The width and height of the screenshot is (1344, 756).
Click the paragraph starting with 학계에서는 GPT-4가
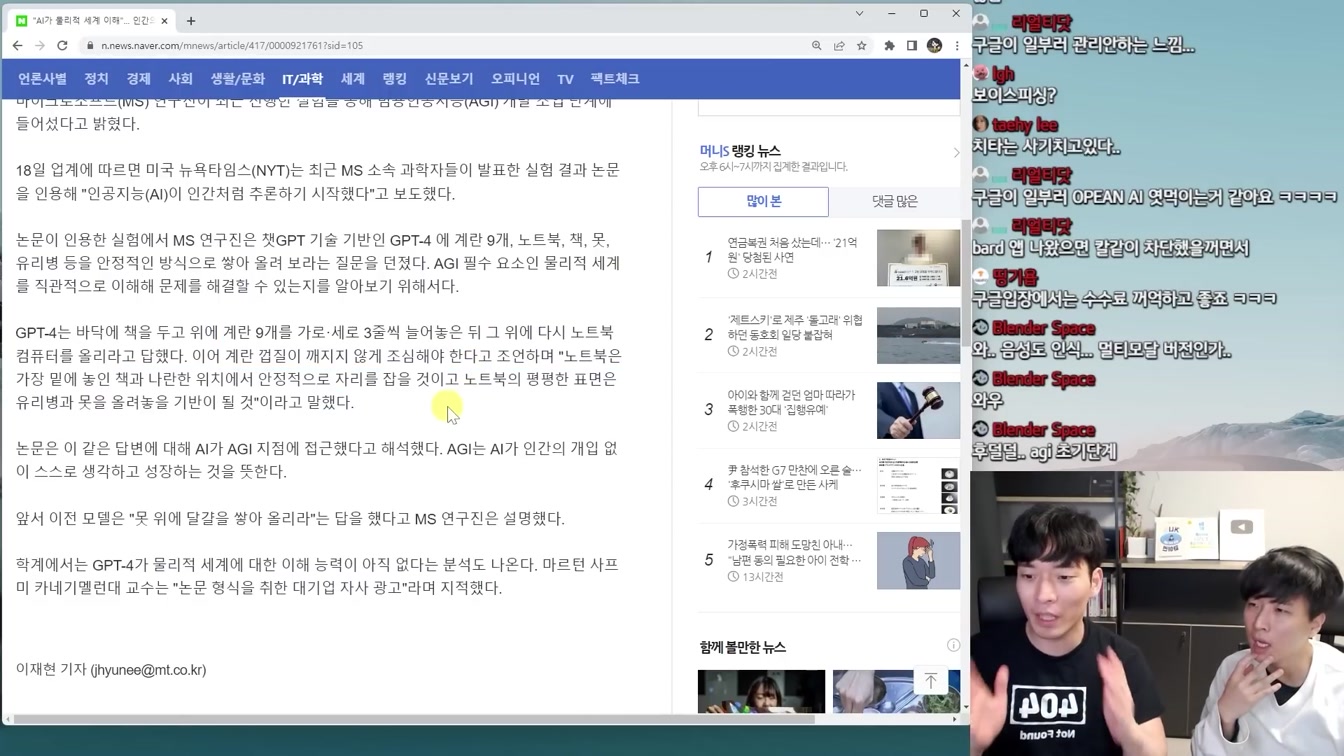click(x=317, y=576)
